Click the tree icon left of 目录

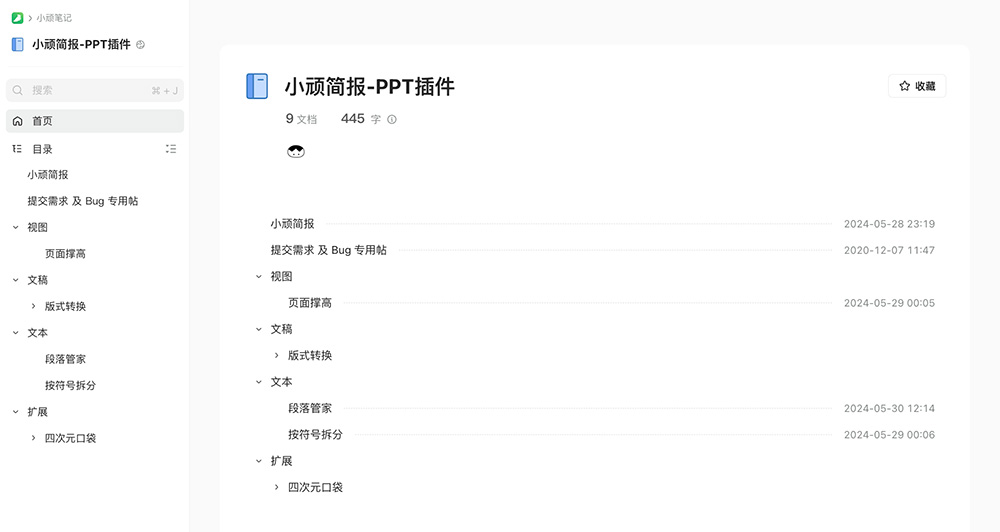point(17,149)
